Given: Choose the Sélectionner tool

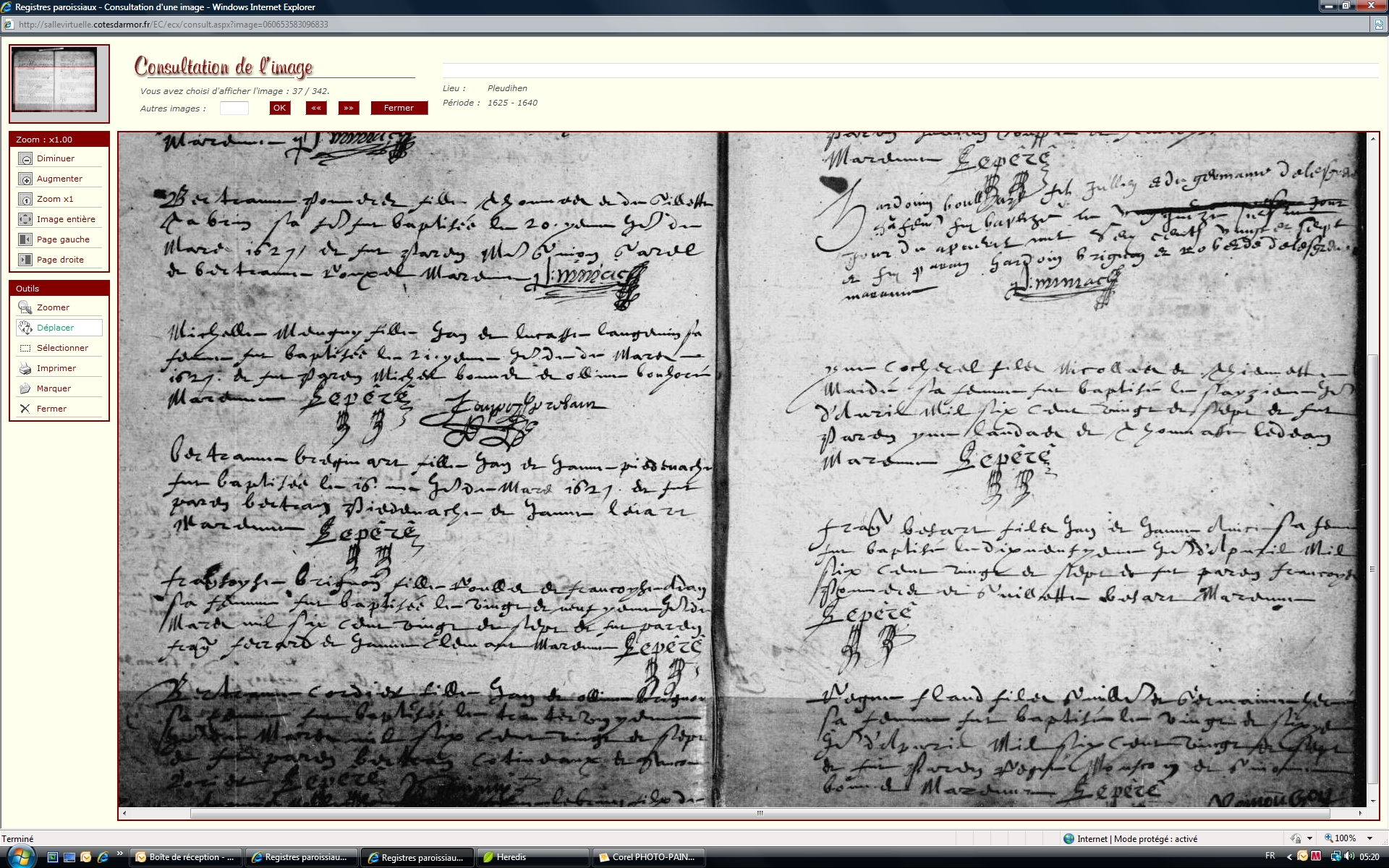Looking at the screenshot, I should tap(25, 348).
